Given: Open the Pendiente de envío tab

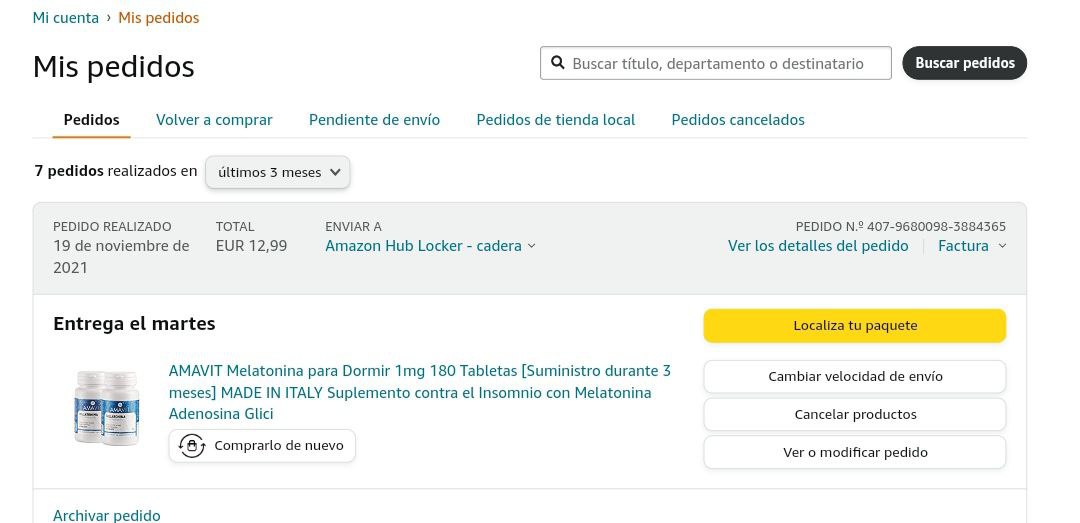Looking at the screenshot, I should [x=374, y=120].
